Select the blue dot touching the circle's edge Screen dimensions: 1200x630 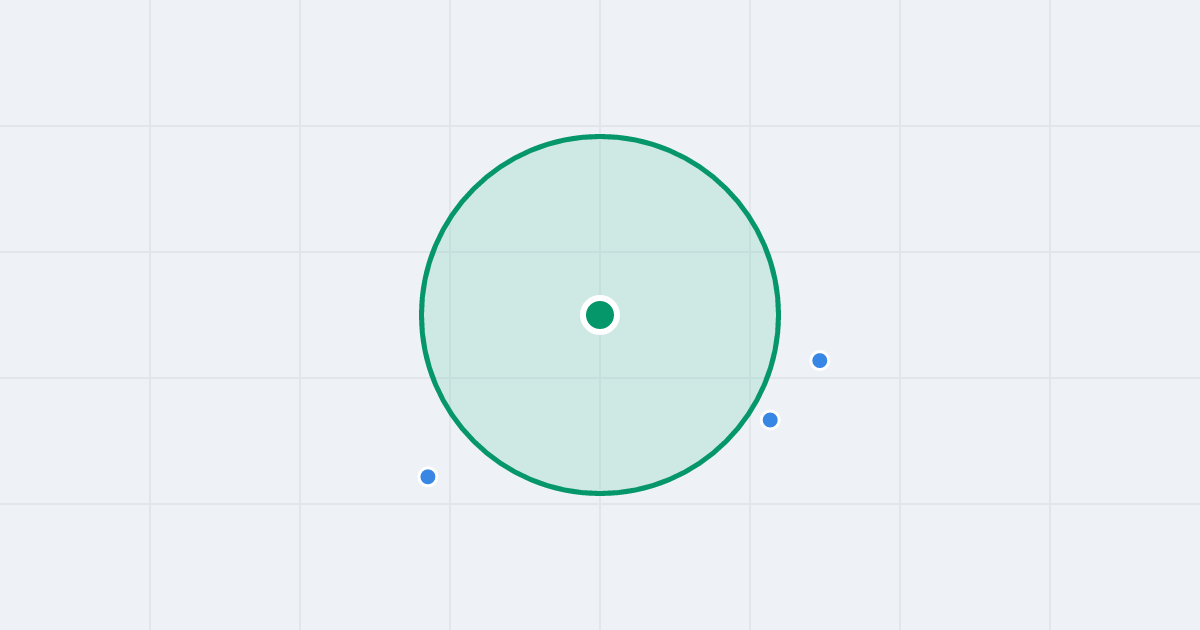click(770, 420)
